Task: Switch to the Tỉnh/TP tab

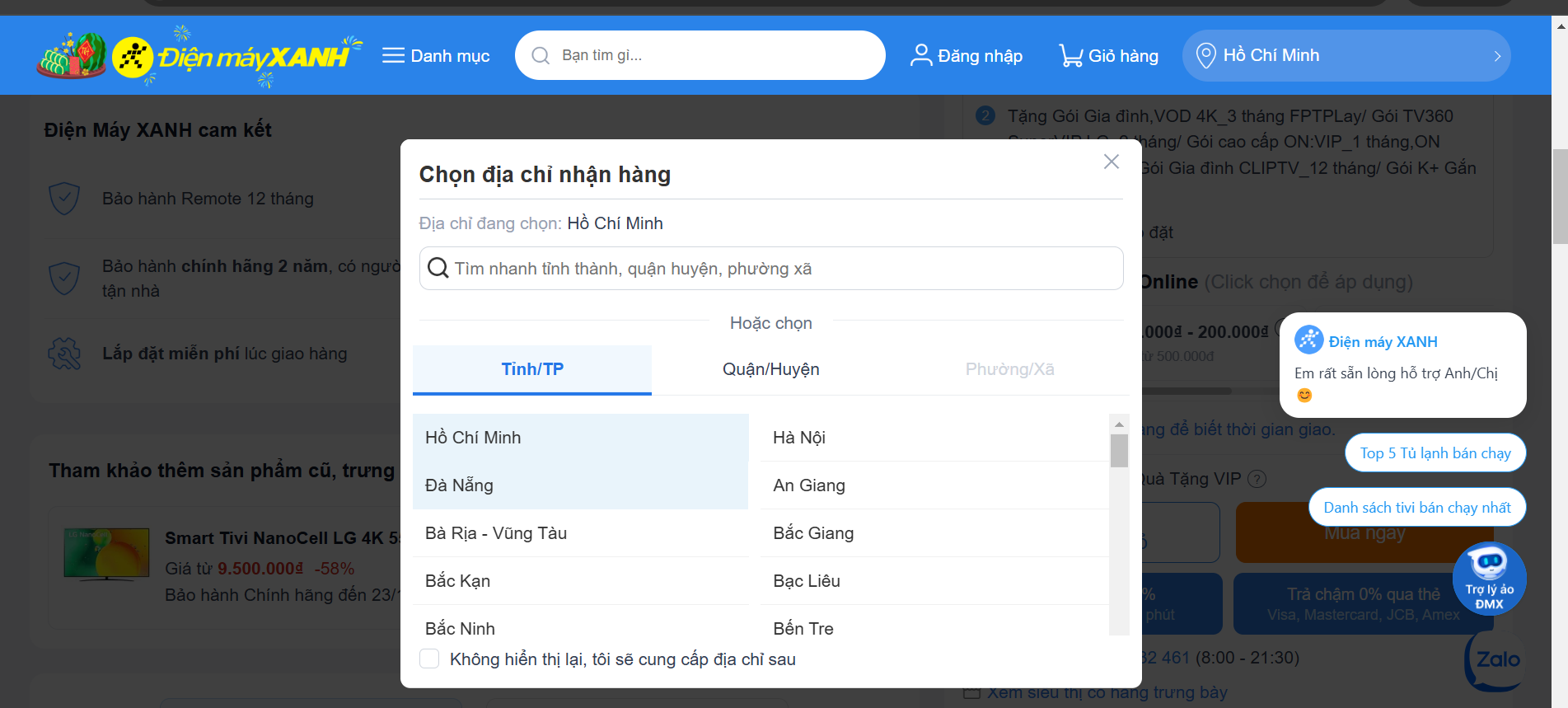Action: pyautogui.click(x=532, y=369)
